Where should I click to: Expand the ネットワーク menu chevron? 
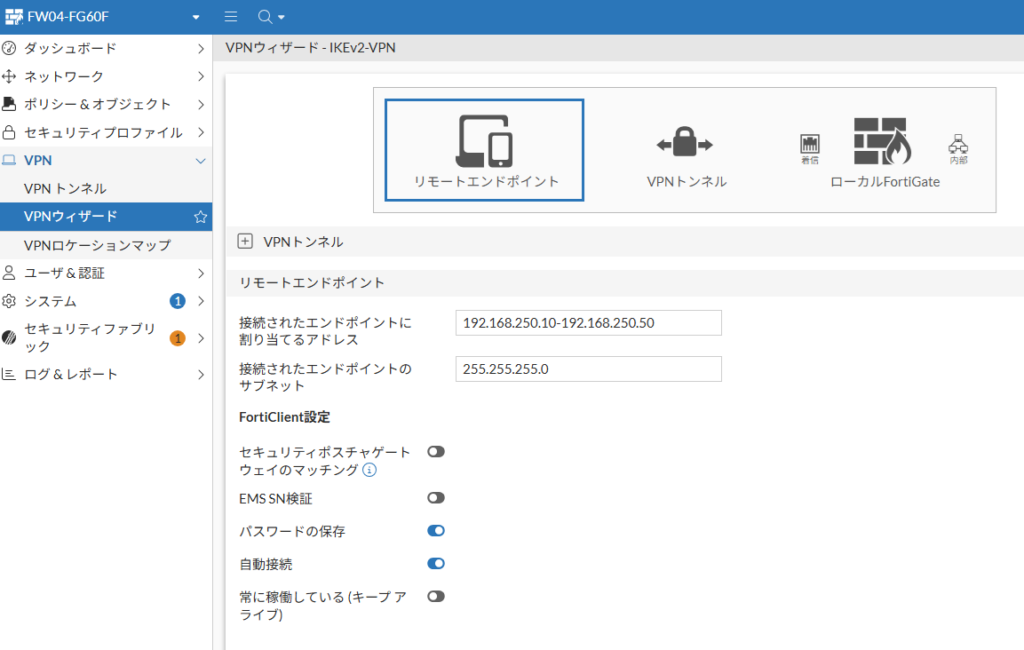(x=200, y=76)
